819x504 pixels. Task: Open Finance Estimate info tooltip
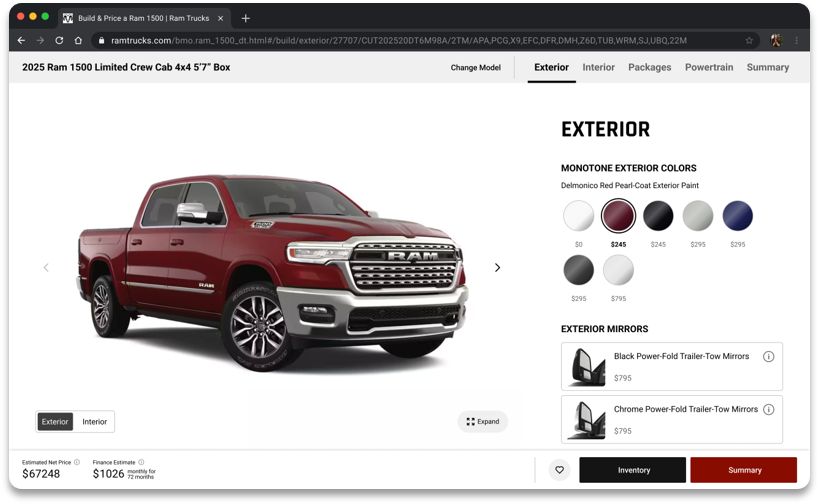click(141, 462)
